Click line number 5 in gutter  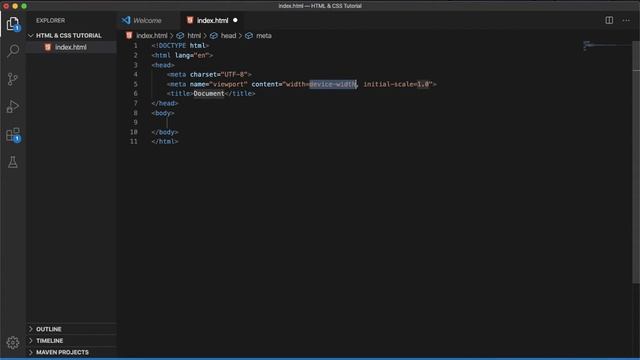[136, 84]
